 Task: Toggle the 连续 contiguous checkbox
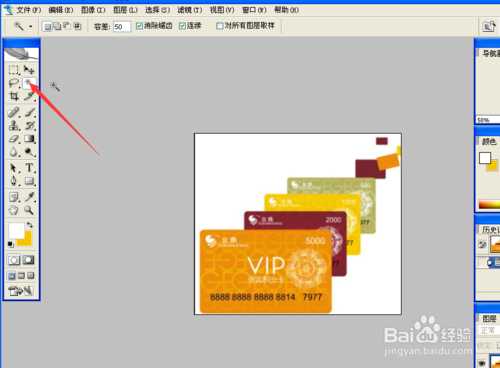(182, 26)
